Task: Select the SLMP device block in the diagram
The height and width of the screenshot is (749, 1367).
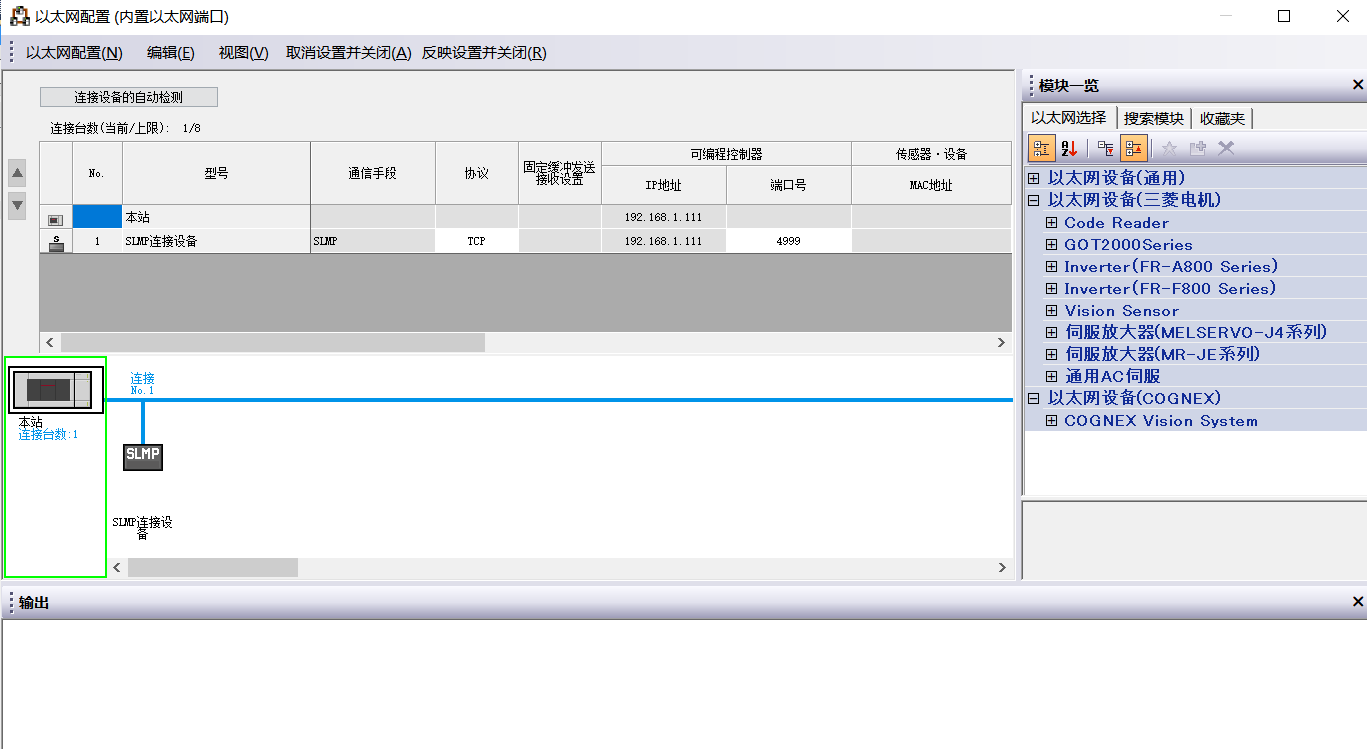Action: [143, 456]
